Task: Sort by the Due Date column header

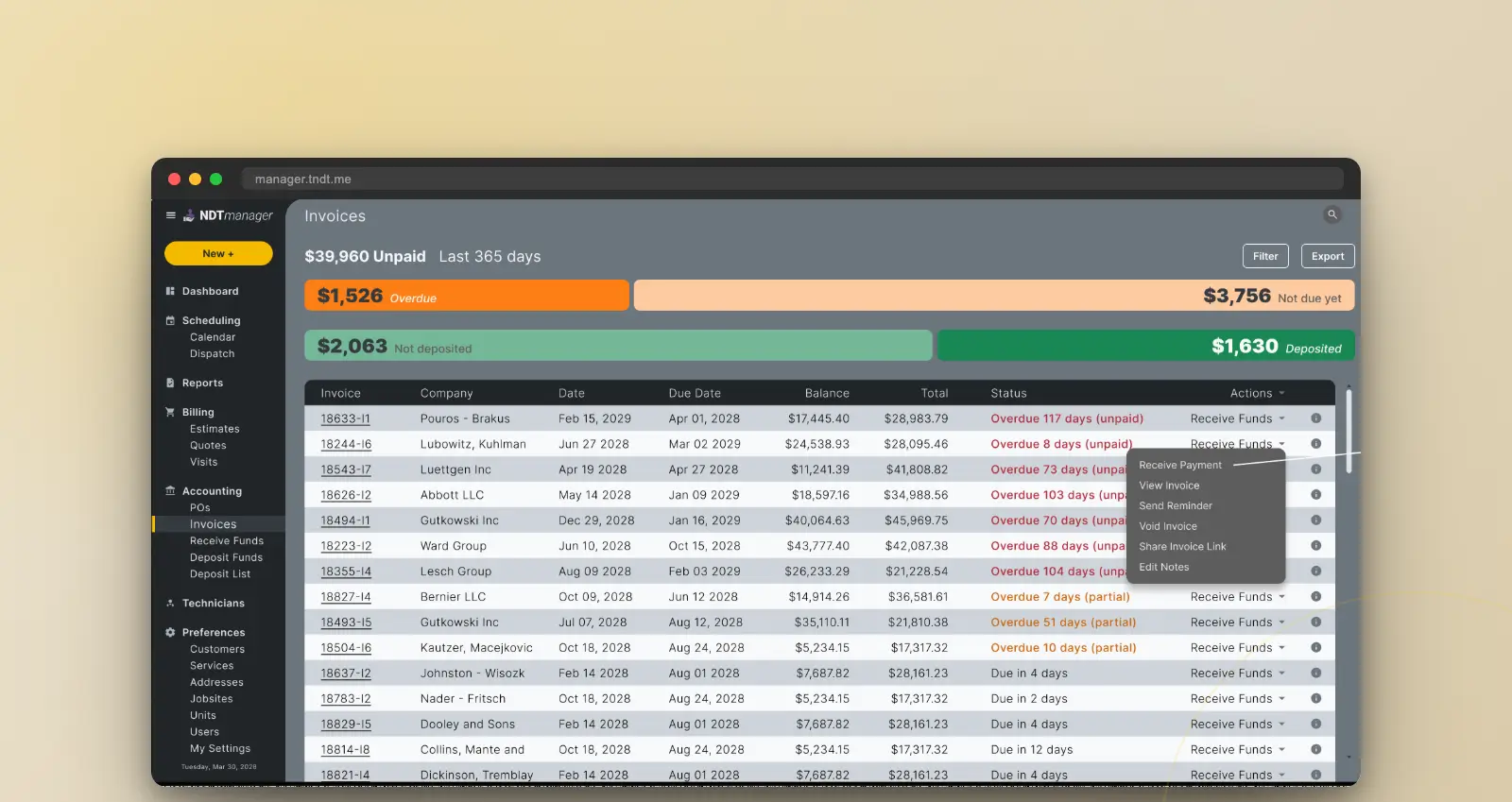Action: [x=695, y=393]
